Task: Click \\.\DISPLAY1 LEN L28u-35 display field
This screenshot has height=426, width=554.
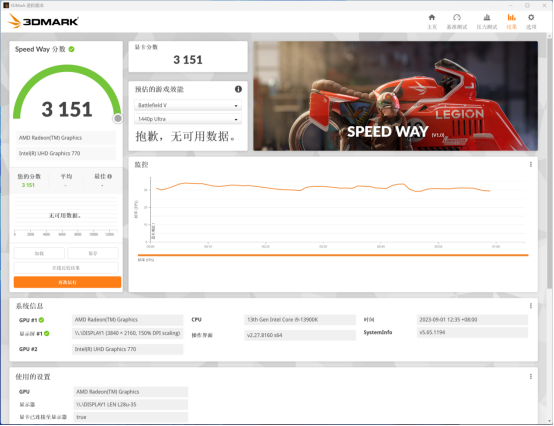Action: tap(131, 404)
